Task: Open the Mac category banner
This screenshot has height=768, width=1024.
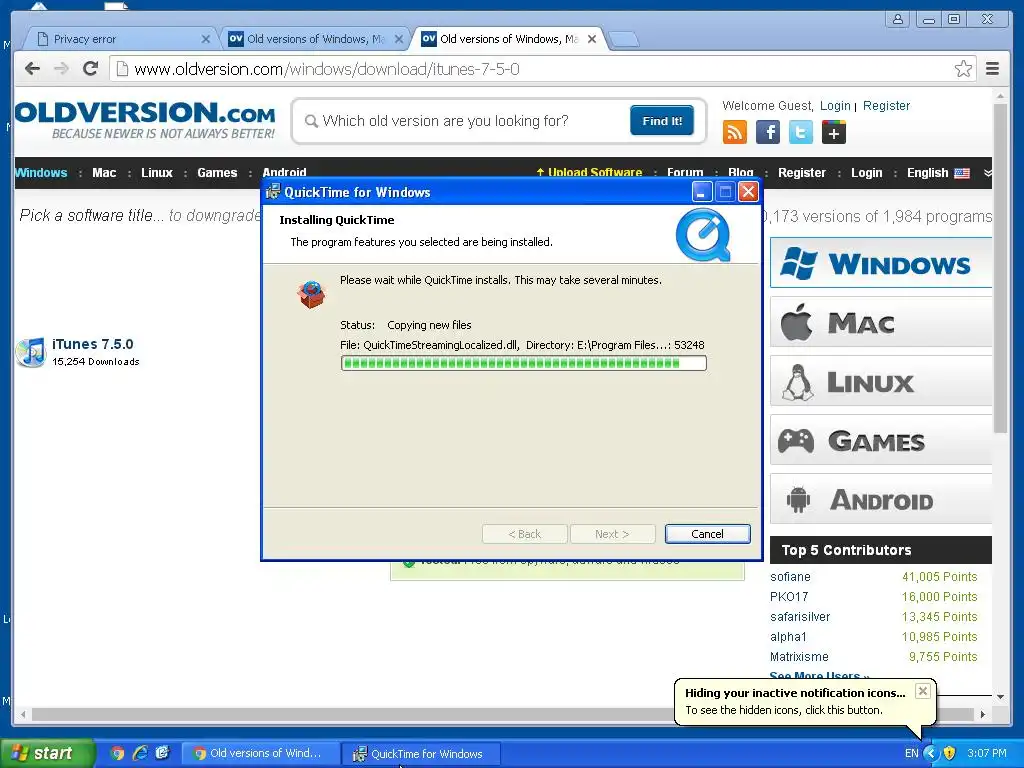Action: tap(881, 322)
